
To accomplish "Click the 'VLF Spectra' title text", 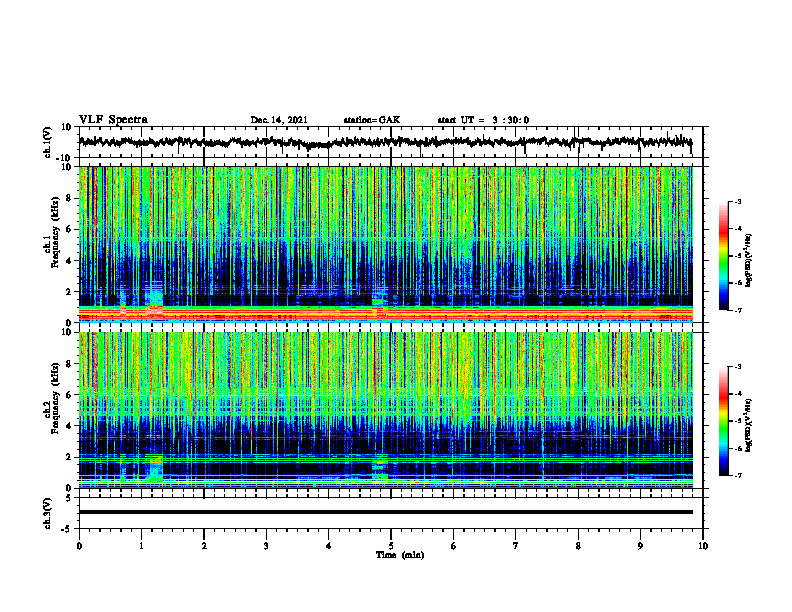I will (113, 120).
